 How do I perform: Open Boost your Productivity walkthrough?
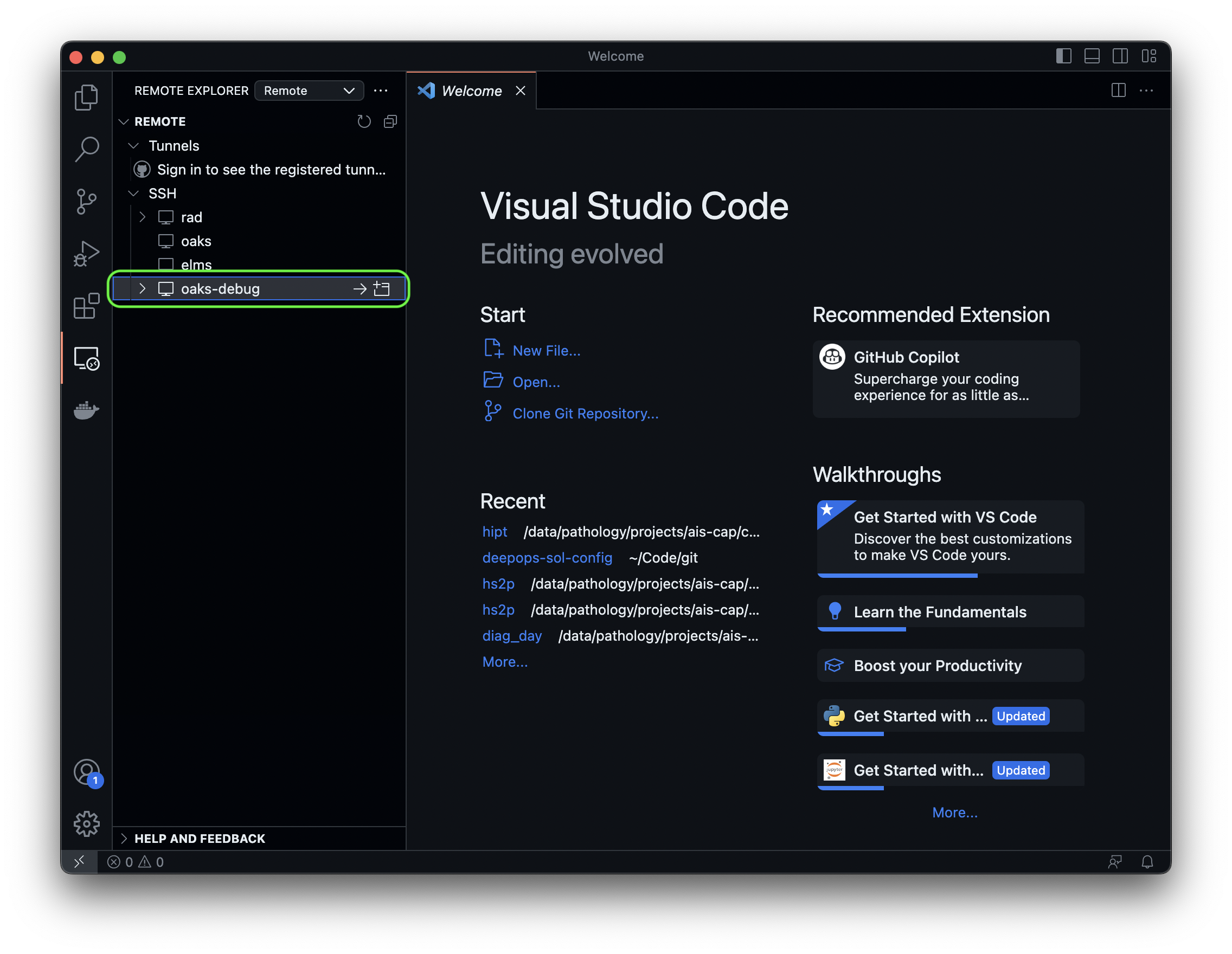(951, 665)
